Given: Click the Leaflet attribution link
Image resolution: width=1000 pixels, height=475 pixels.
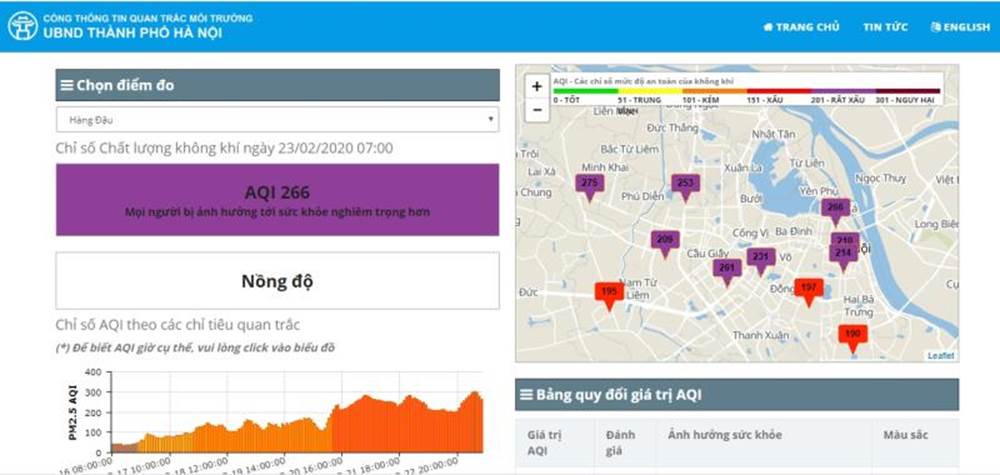Looking at the screenshot, I should [940, 356].
